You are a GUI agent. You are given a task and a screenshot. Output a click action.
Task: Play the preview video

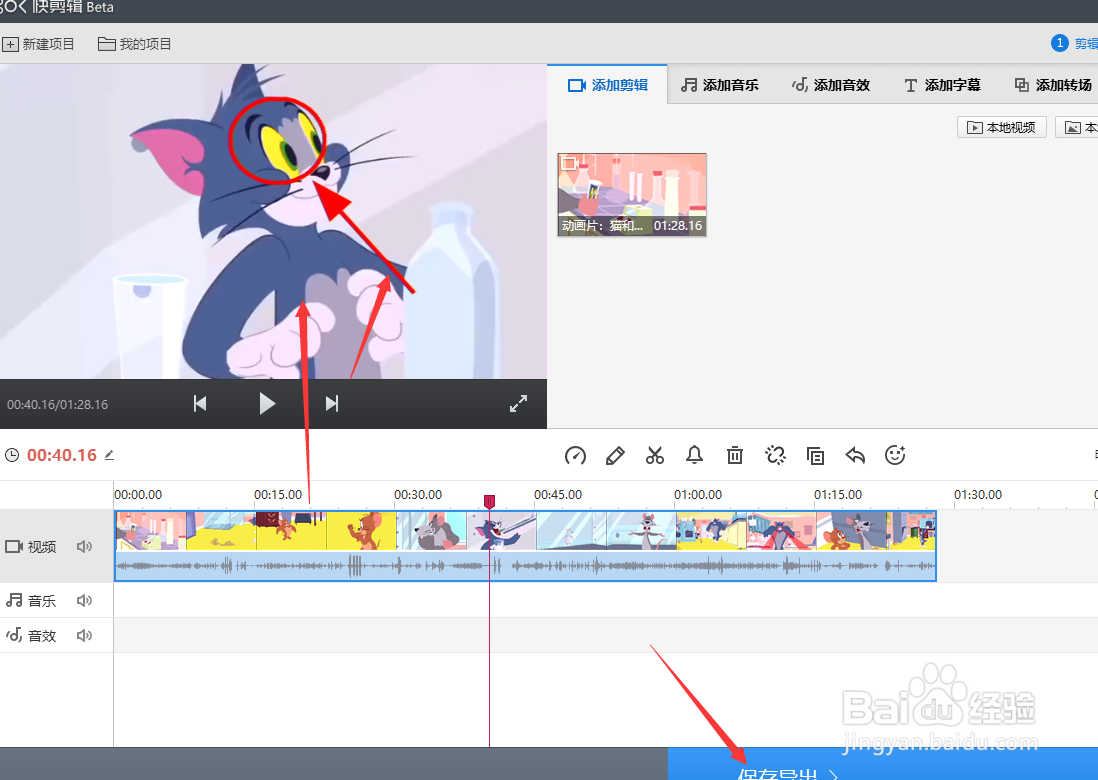(x=267, y=403)
